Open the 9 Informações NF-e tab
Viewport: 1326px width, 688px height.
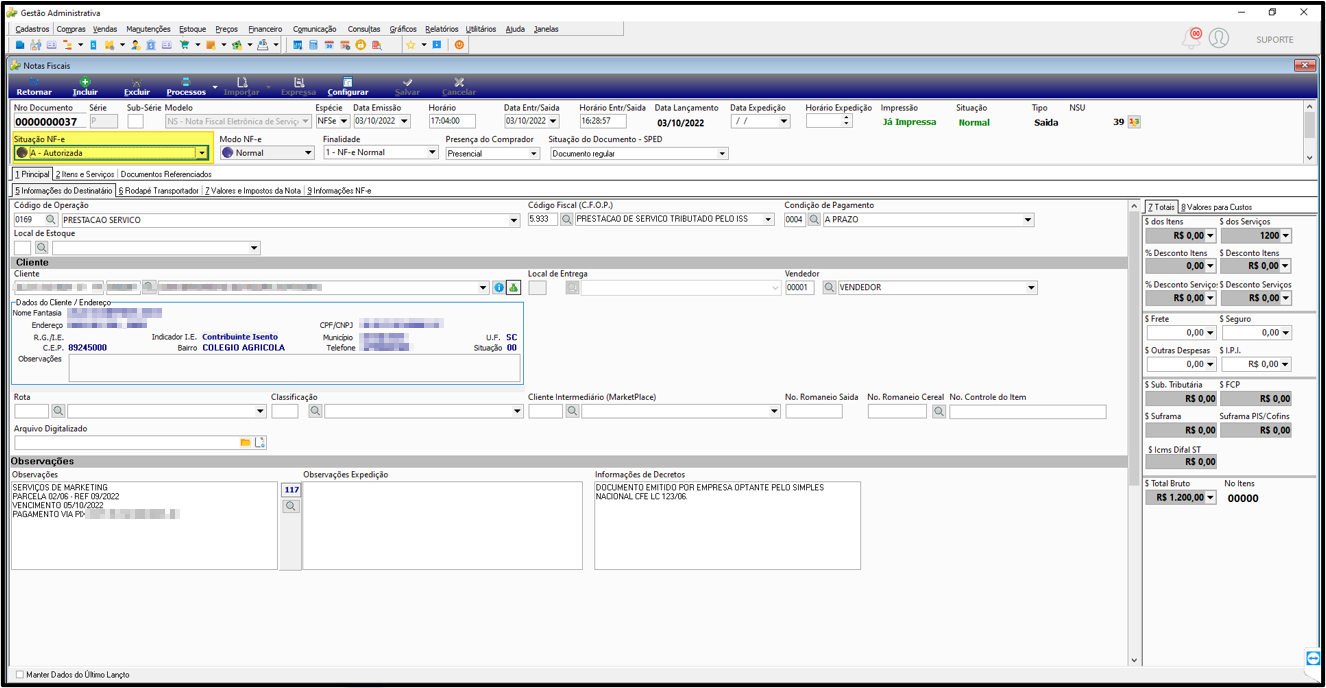pyautogui.click(x=339, y=190)
